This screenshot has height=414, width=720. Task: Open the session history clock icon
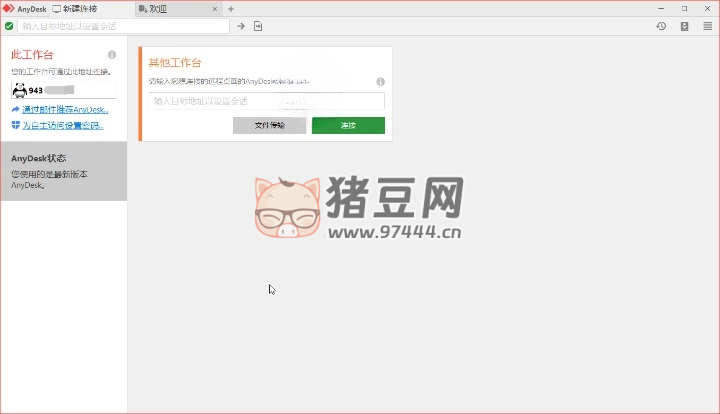[661, 26]
